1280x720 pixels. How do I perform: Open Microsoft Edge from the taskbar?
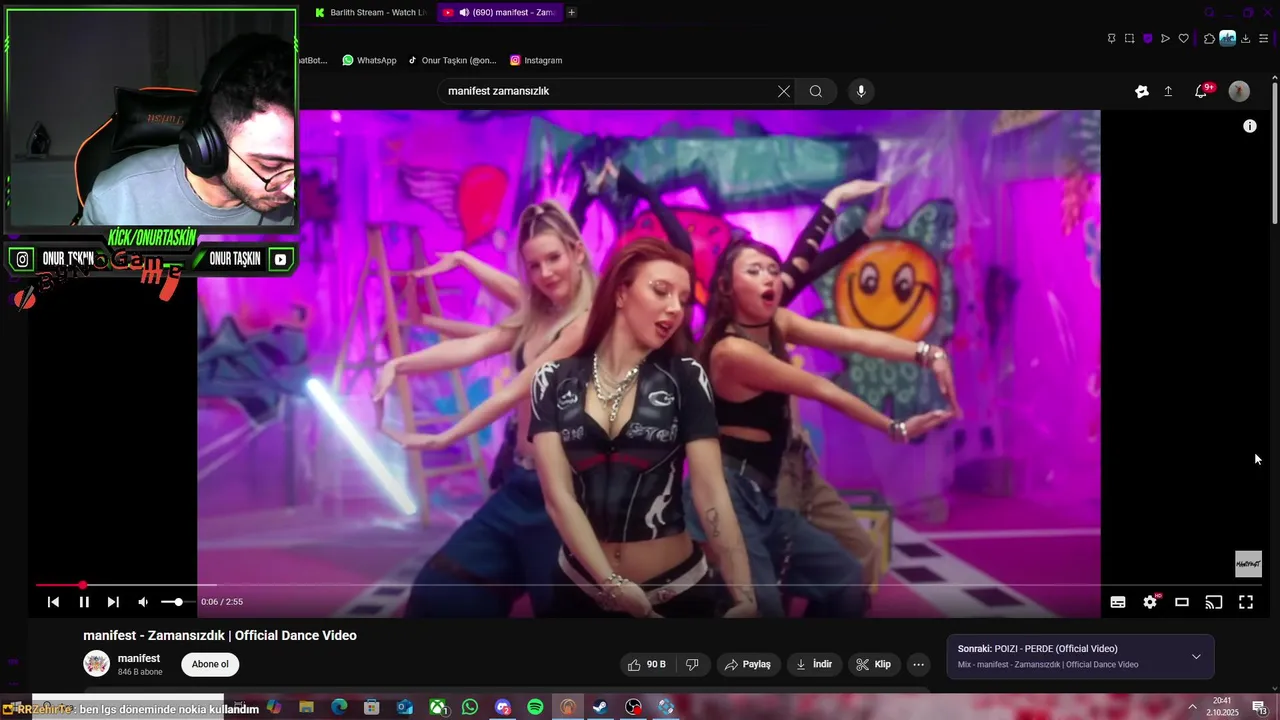[339, 707]
